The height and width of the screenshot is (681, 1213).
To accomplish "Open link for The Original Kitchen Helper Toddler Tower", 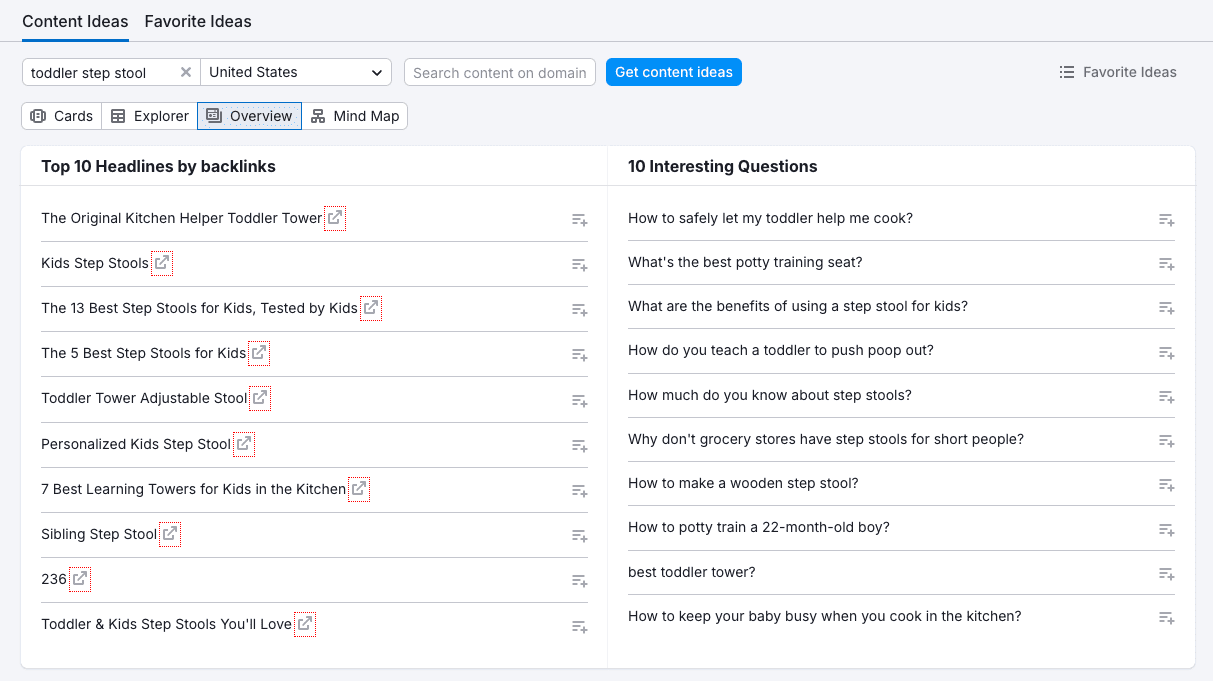I will pos(335,218).
